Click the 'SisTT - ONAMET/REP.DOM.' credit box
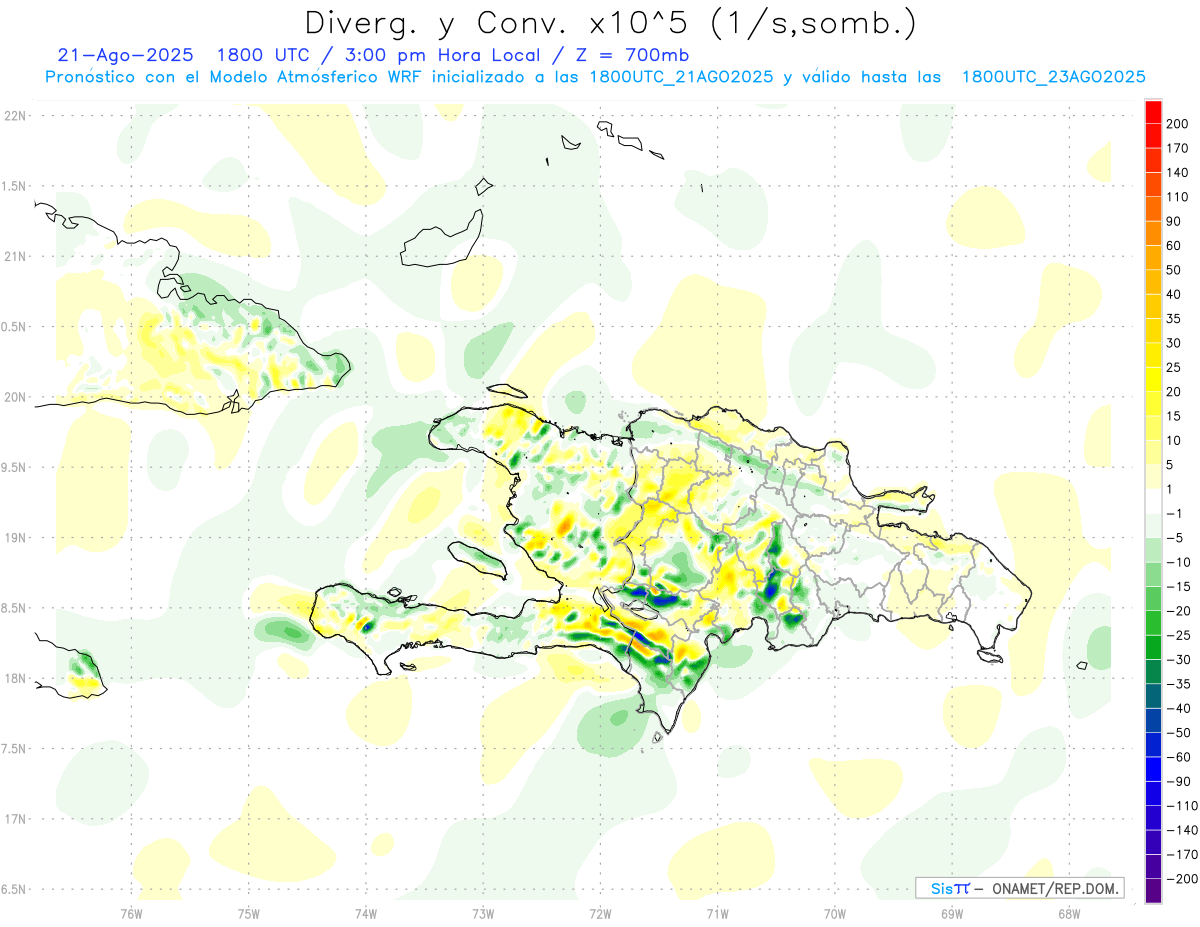 point(1019,888)
